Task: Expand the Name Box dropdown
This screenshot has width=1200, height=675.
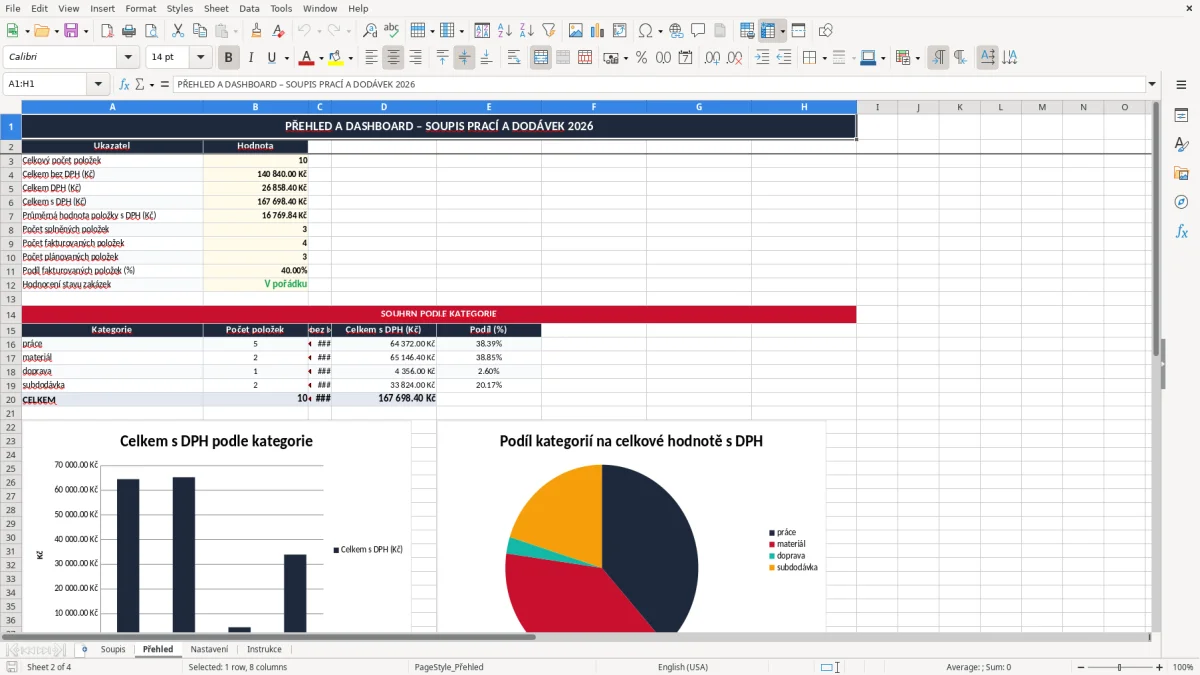Action: click(98, 84)
